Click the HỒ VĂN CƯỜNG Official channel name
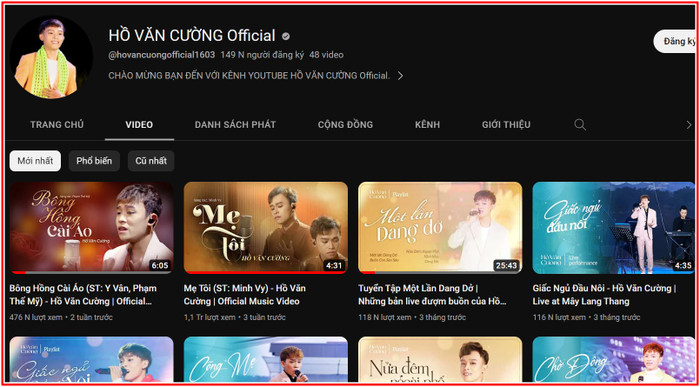The image size is (700, 387). 192,35
